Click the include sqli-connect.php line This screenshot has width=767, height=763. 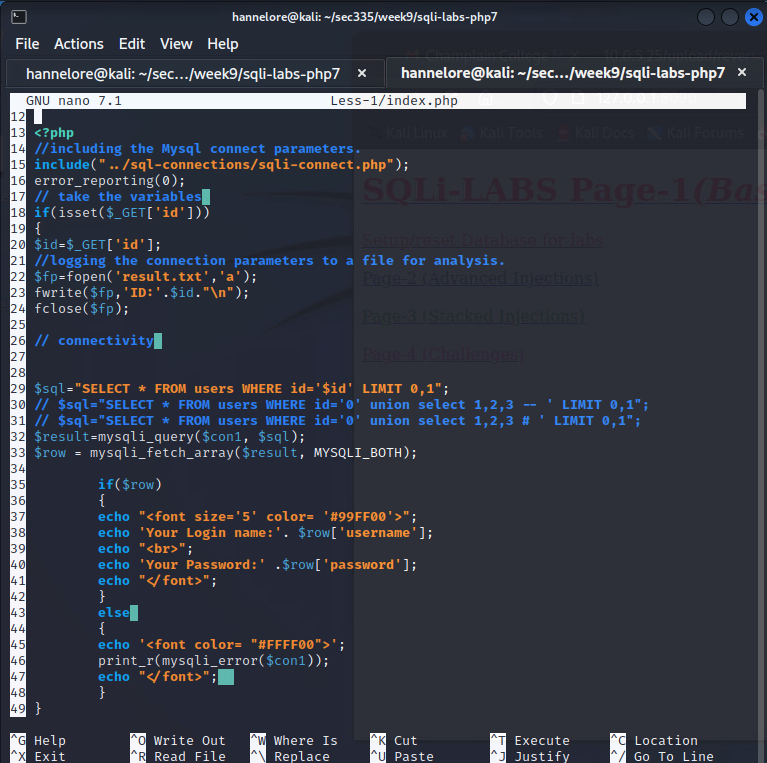point(222,165)
